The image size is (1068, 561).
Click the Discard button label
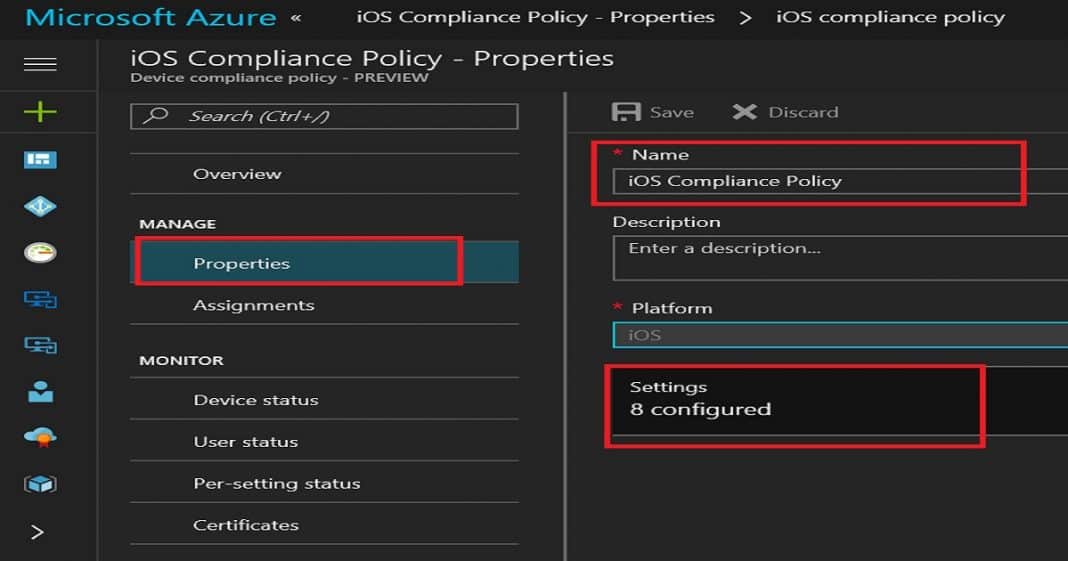click(803, 112)
